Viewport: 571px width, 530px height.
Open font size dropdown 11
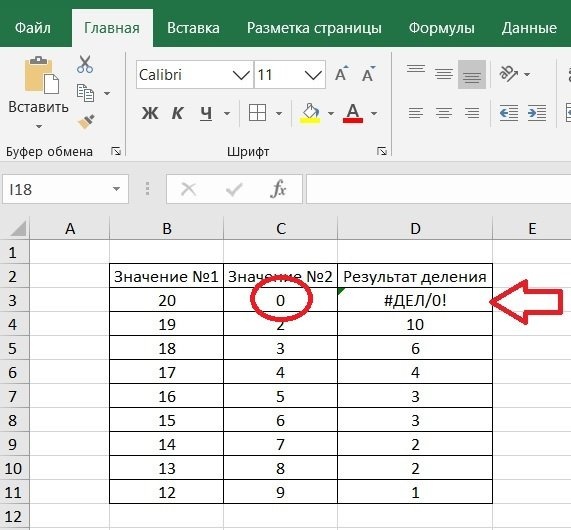click(313, 75)
